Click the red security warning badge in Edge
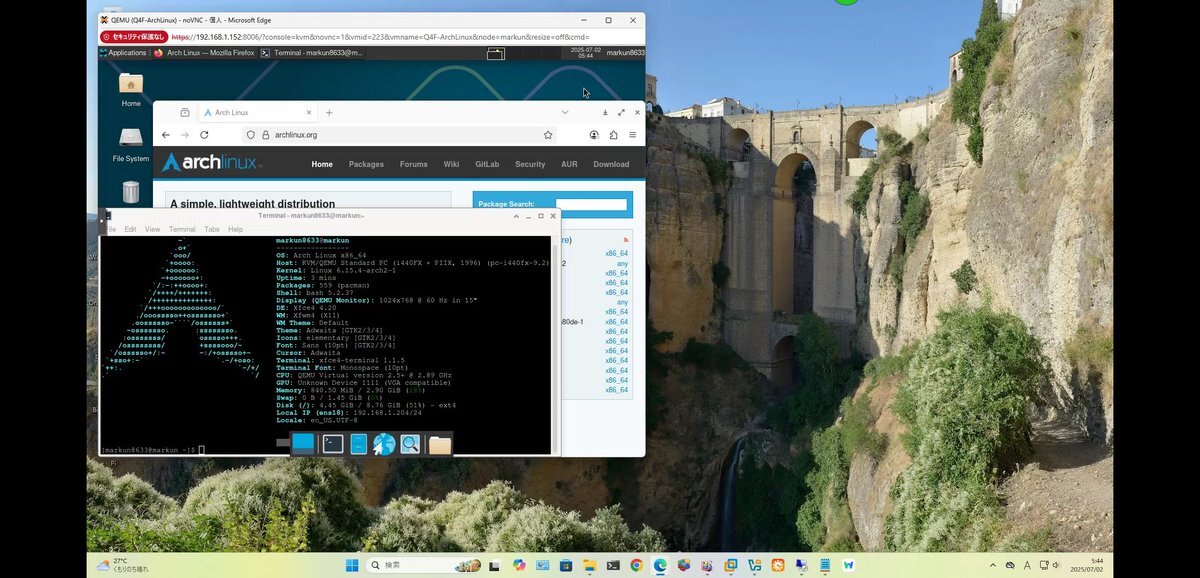The height and width of the screenshot is (578, 1200). point(133,37)
